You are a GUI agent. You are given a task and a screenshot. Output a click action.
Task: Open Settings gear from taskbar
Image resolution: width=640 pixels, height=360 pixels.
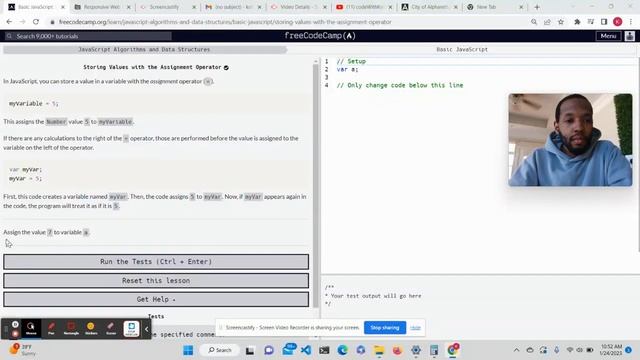pos(416,350)
